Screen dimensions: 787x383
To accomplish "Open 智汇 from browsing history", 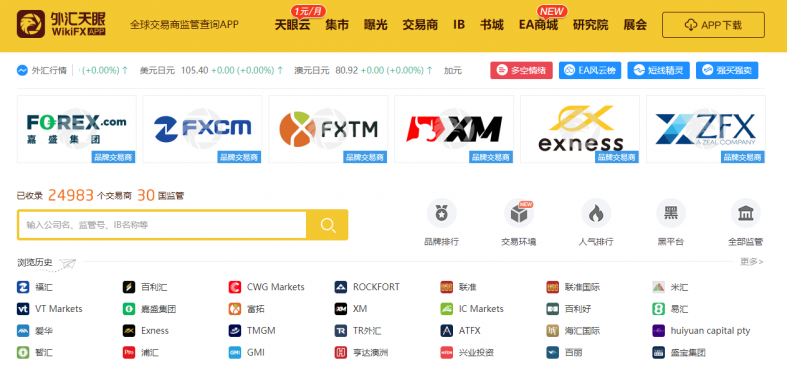I will 35,352.
